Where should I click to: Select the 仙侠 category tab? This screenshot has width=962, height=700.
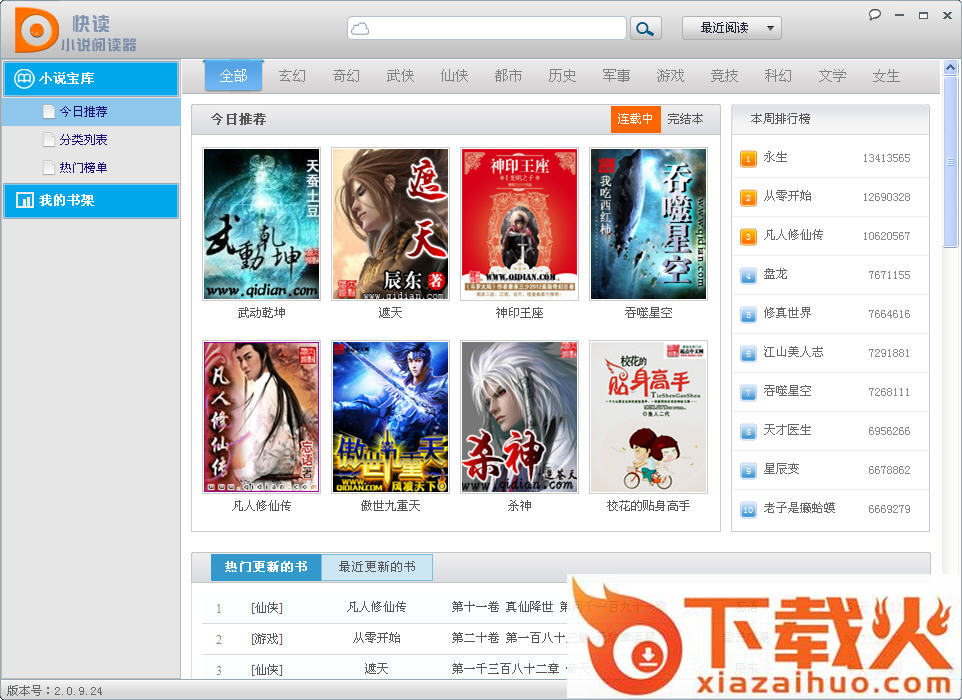click(x=454, y=76)
